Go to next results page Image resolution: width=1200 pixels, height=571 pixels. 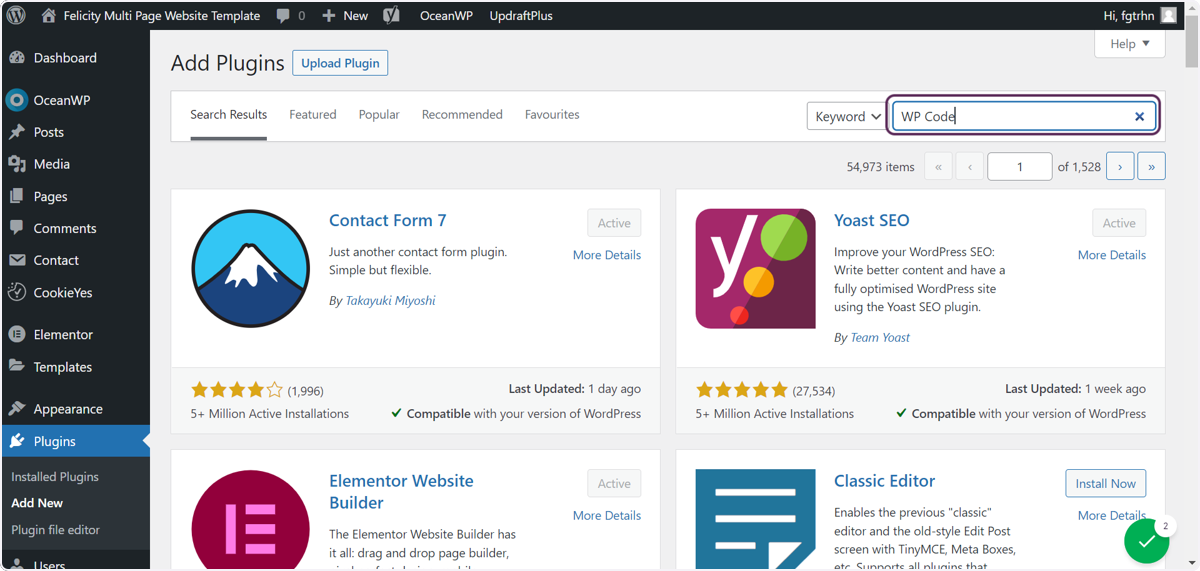click(1120, 167)
